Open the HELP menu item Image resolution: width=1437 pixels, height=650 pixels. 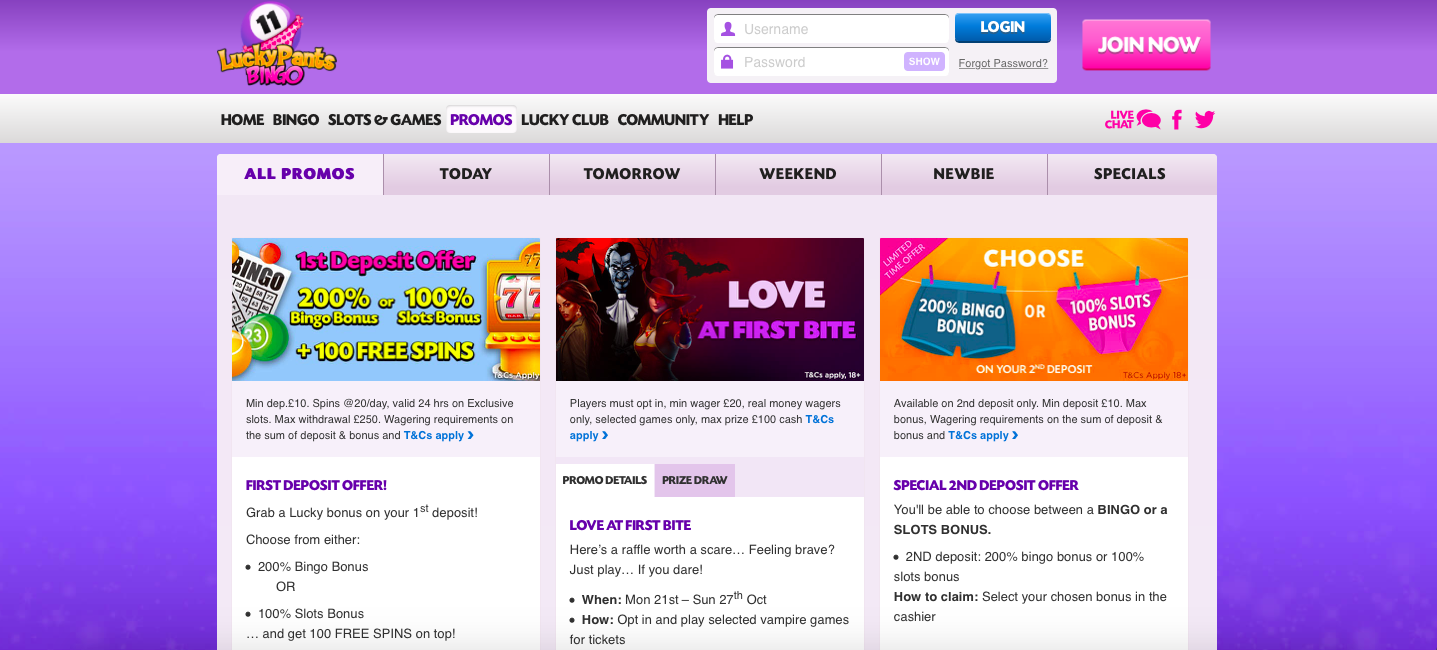735,120
